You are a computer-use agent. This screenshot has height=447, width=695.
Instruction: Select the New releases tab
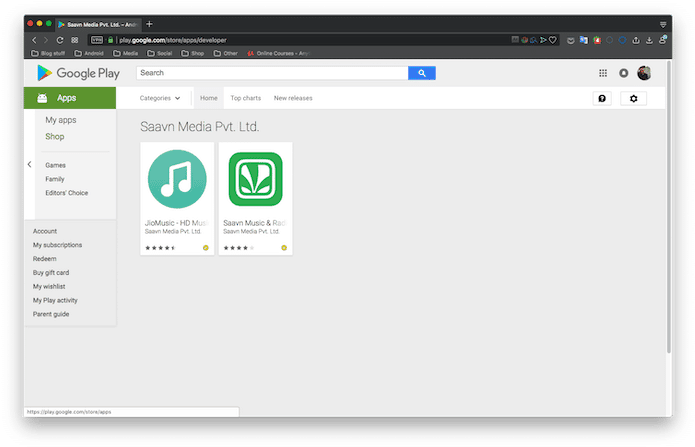pyautogui.click(x=293, y=98)
